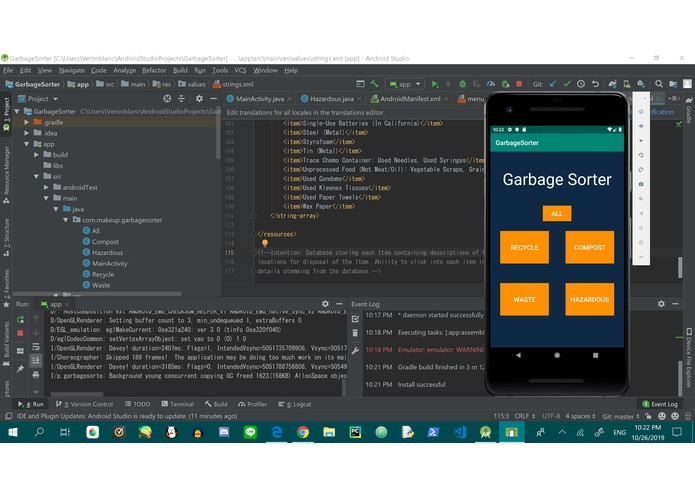Stop process red square in Run panel
This screenshot has width=695, height=494.
point(20,333)
